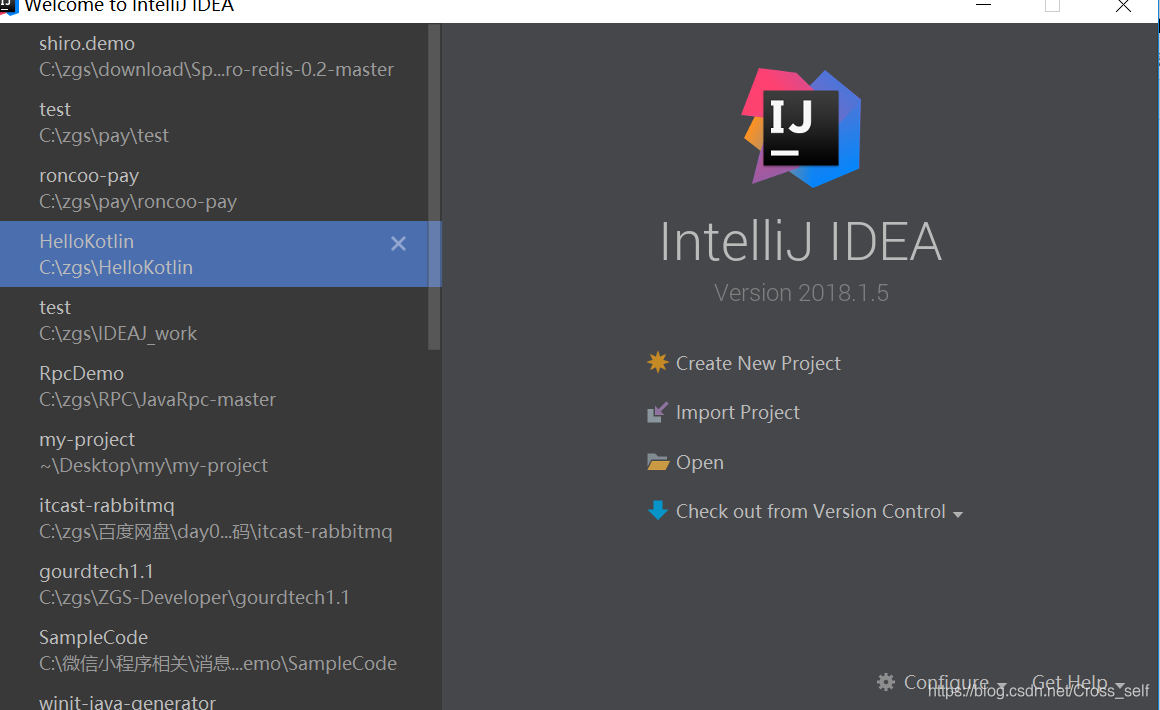Expand Check out from Version Control dropdown
1160x710 pixels.
(958, 514)
